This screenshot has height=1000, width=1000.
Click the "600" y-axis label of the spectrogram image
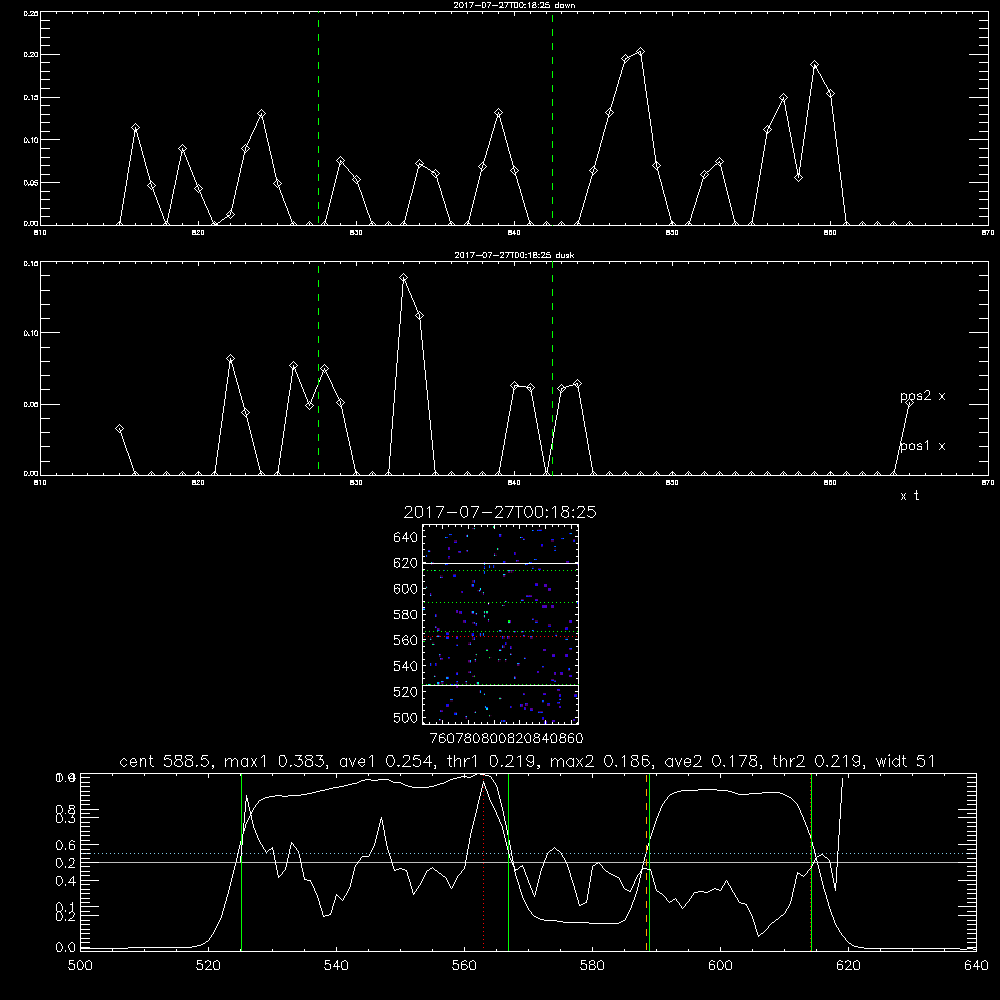(406, 589)
